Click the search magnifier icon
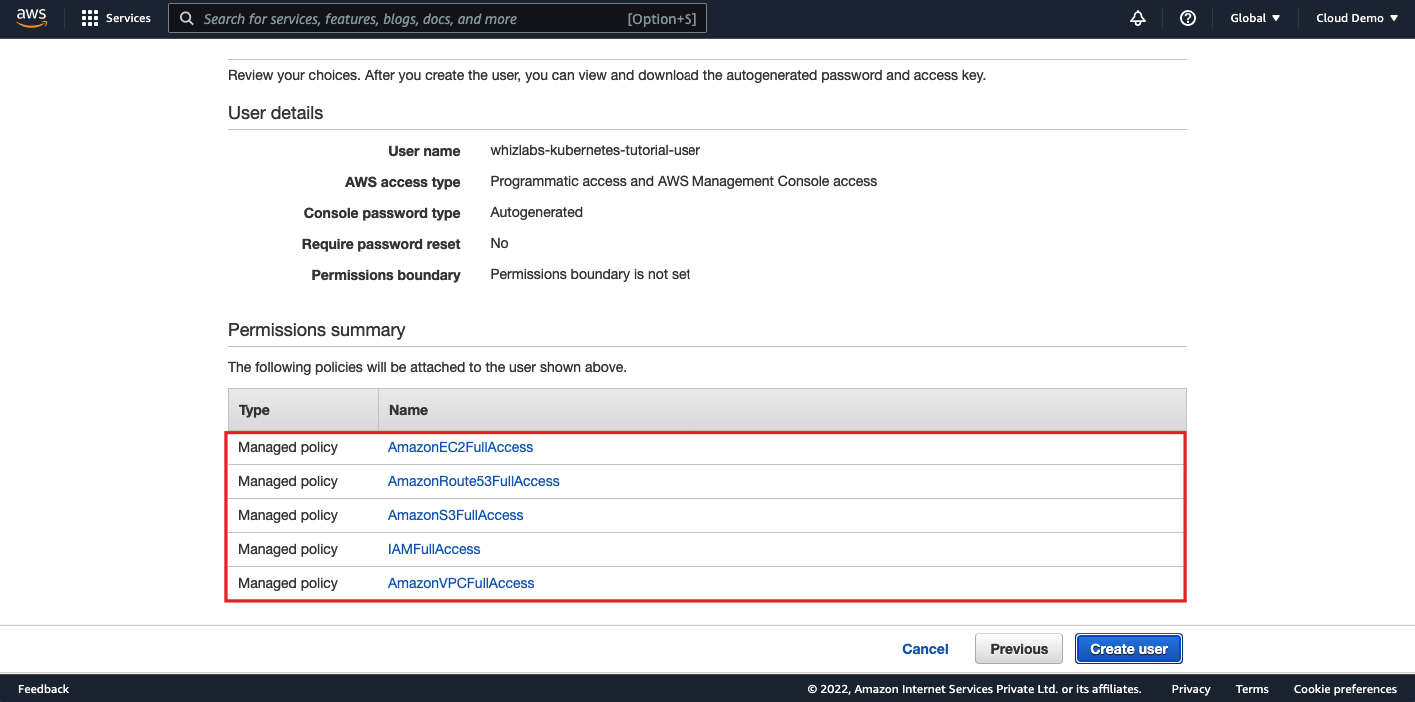Viewport: 1415px width, 702px height. coord(187,18)
